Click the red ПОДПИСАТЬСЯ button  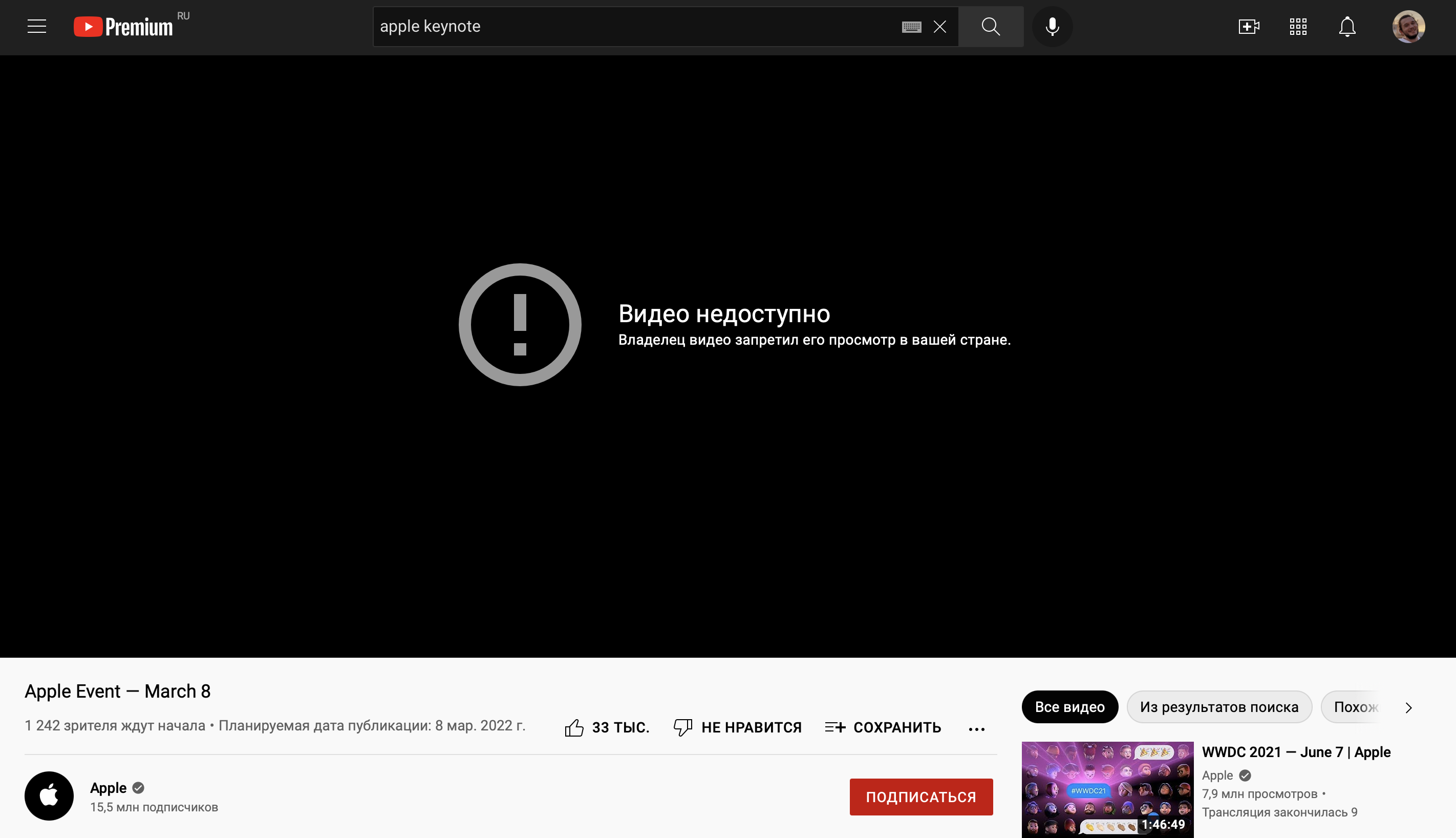point(921,797)
